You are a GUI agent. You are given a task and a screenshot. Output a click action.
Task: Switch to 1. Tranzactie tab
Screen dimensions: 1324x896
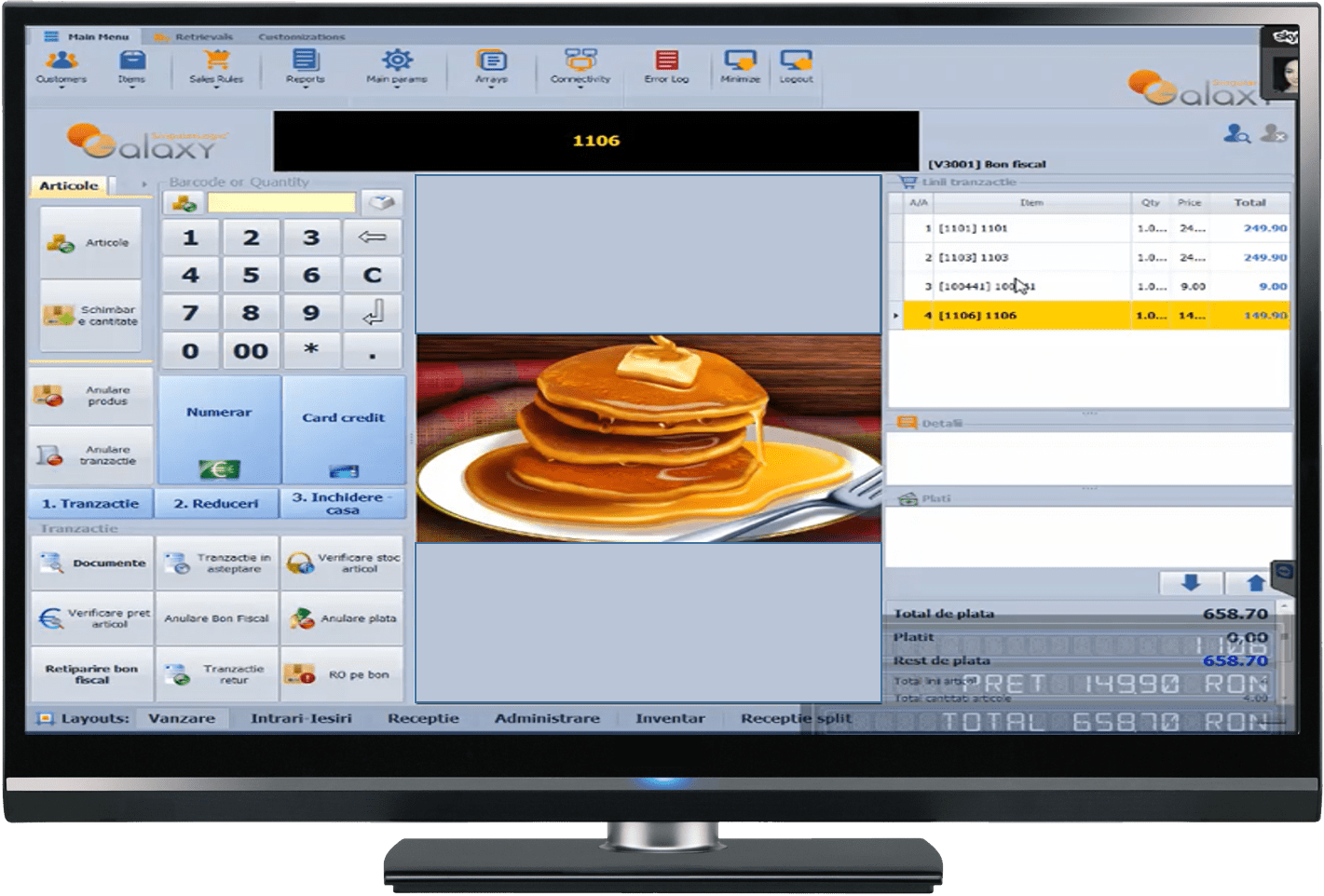[90, 503]
